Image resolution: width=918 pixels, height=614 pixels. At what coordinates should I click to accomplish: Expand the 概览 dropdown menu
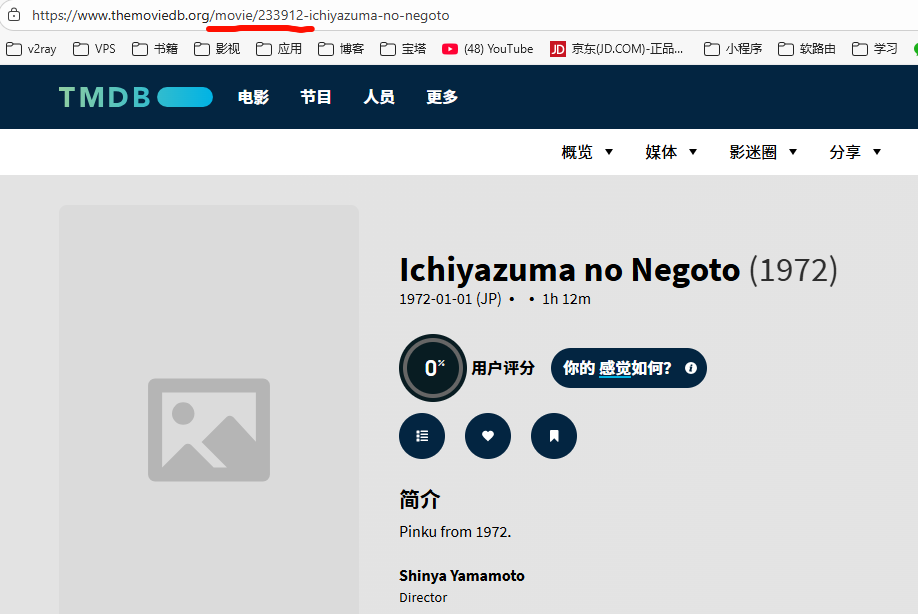[587, 152]
